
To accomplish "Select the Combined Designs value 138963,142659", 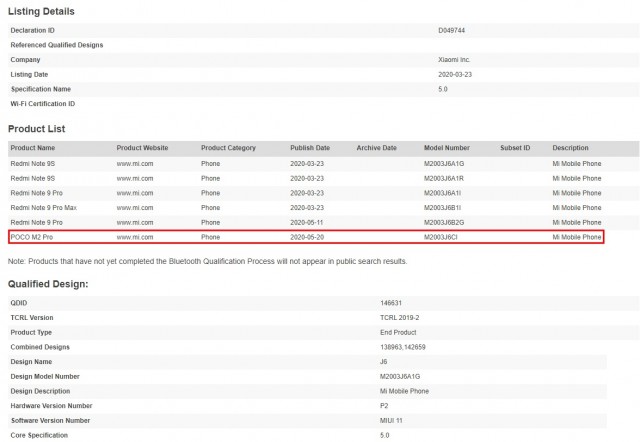I will [402, 347].
